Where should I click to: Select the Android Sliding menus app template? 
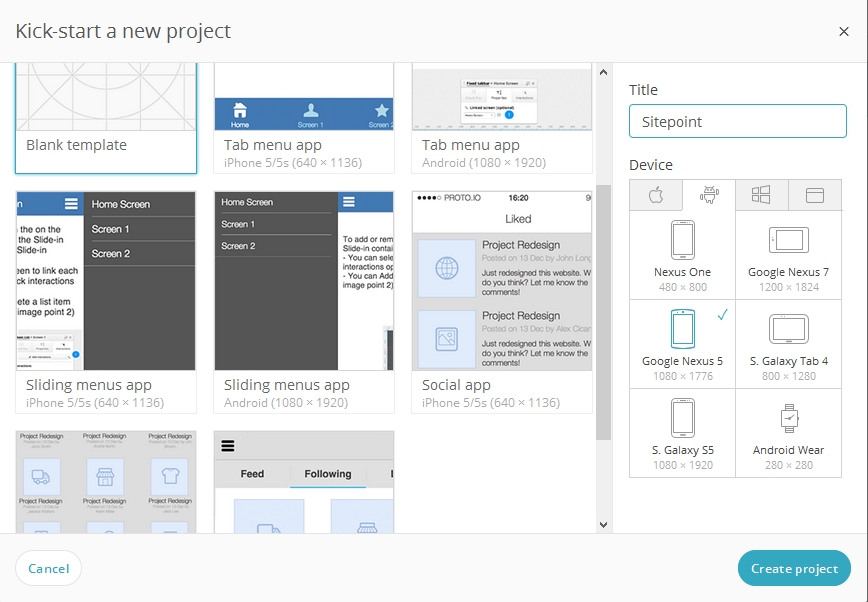[304, 300]
